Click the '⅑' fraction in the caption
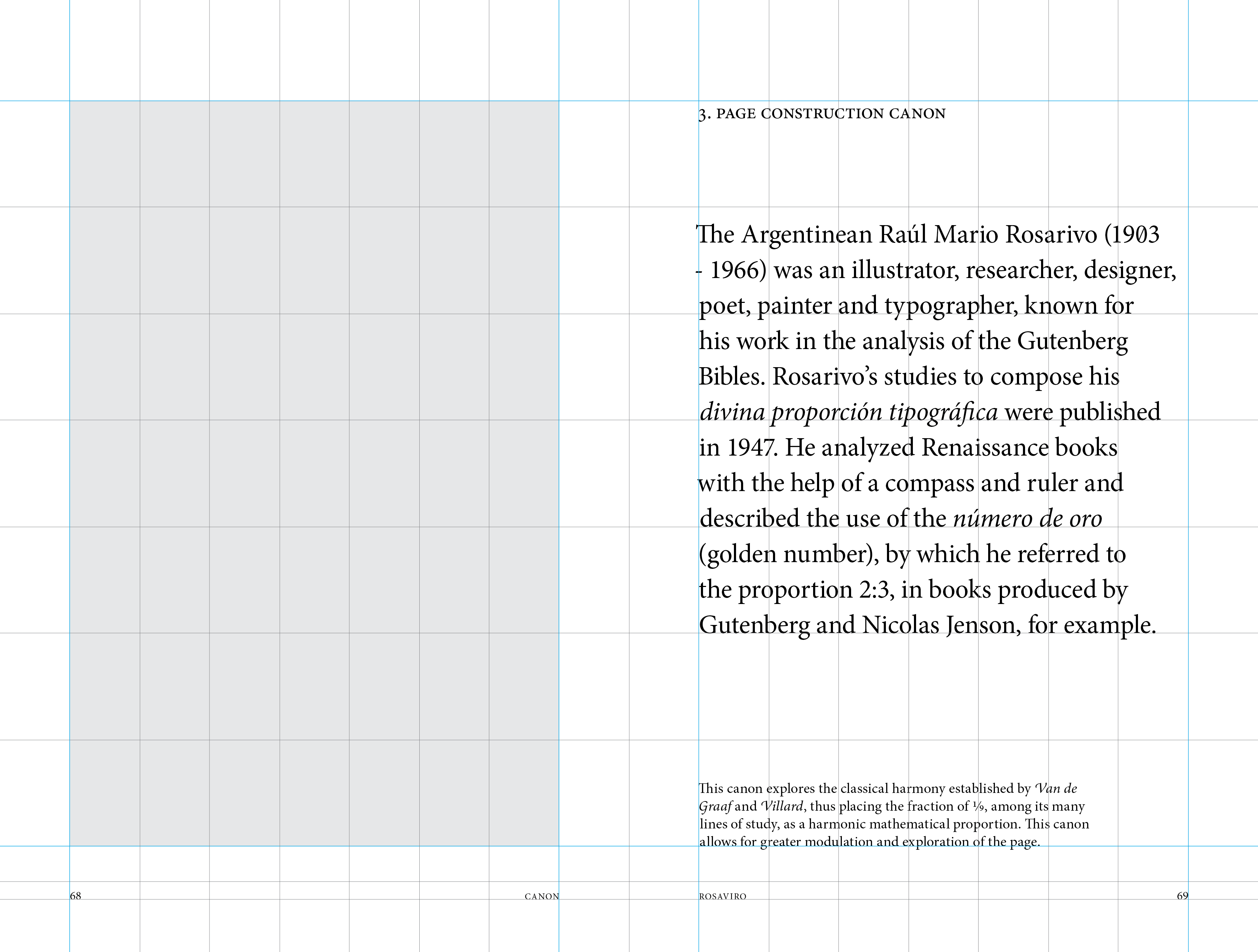The width and height of the screenshot is (1258, 952). pos(977,806)
